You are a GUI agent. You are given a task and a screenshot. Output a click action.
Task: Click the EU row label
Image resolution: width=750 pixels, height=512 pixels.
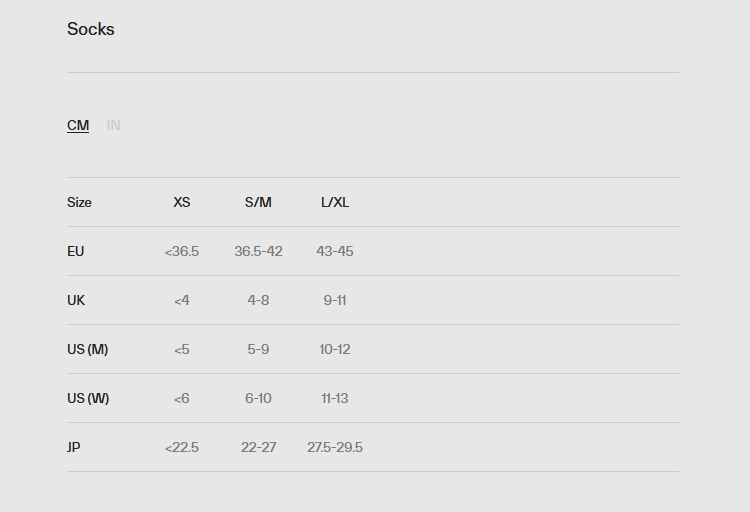click(76, 251)
